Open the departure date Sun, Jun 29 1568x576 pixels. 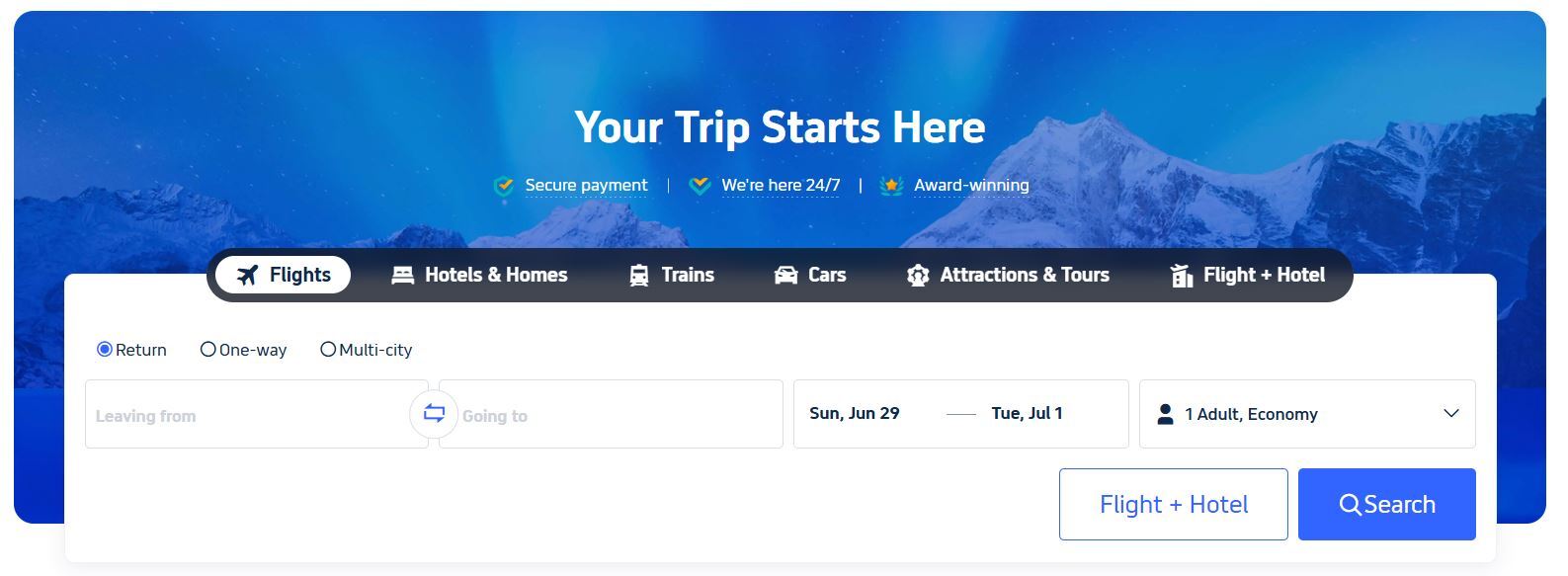856,413
